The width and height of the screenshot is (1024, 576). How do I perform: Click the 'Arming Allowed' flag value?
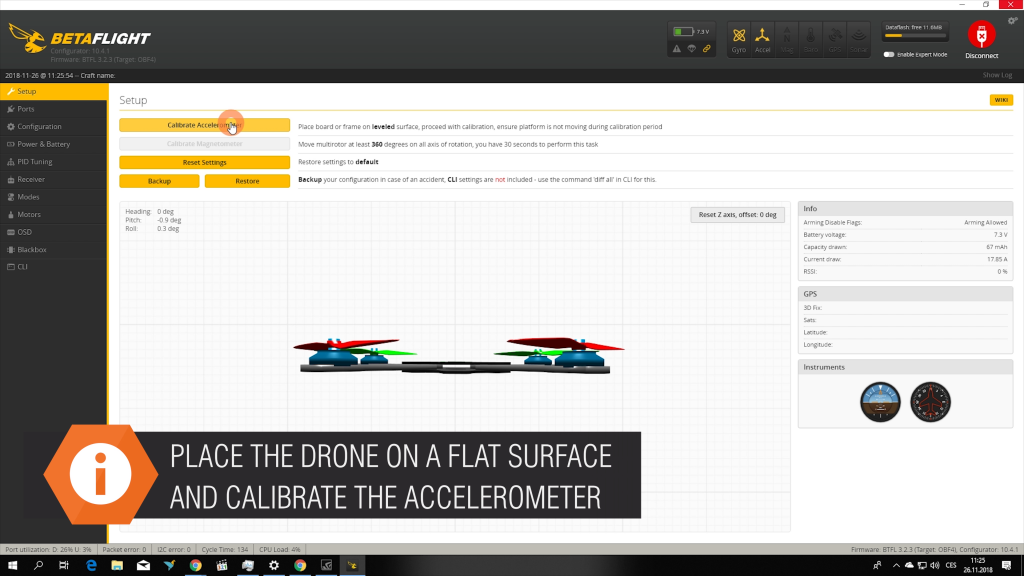pos(985,223)
